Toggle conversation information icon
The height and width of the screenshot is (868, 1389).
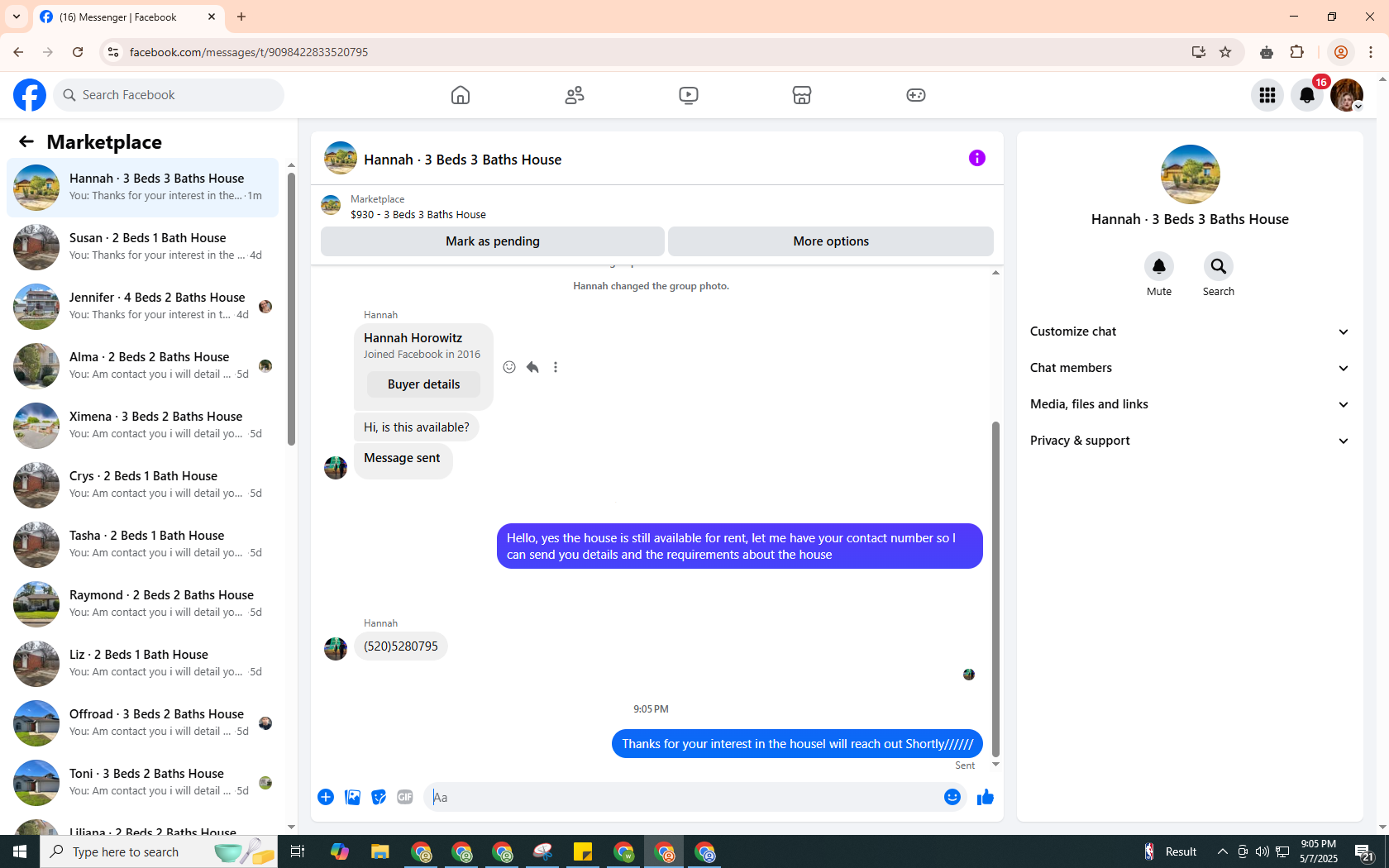point(977,158)
